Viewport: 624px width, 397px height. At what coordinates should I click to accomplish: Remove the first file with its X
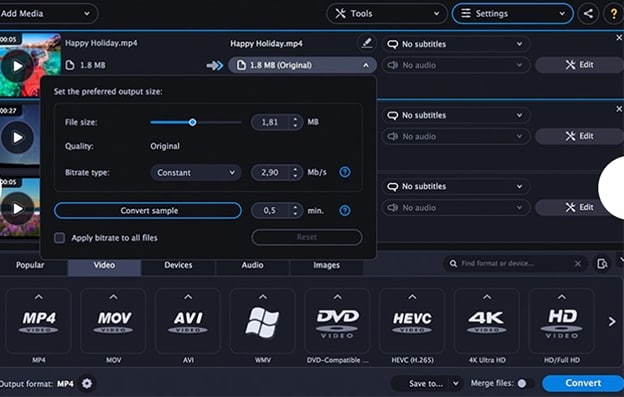click(x=619, y=38)
